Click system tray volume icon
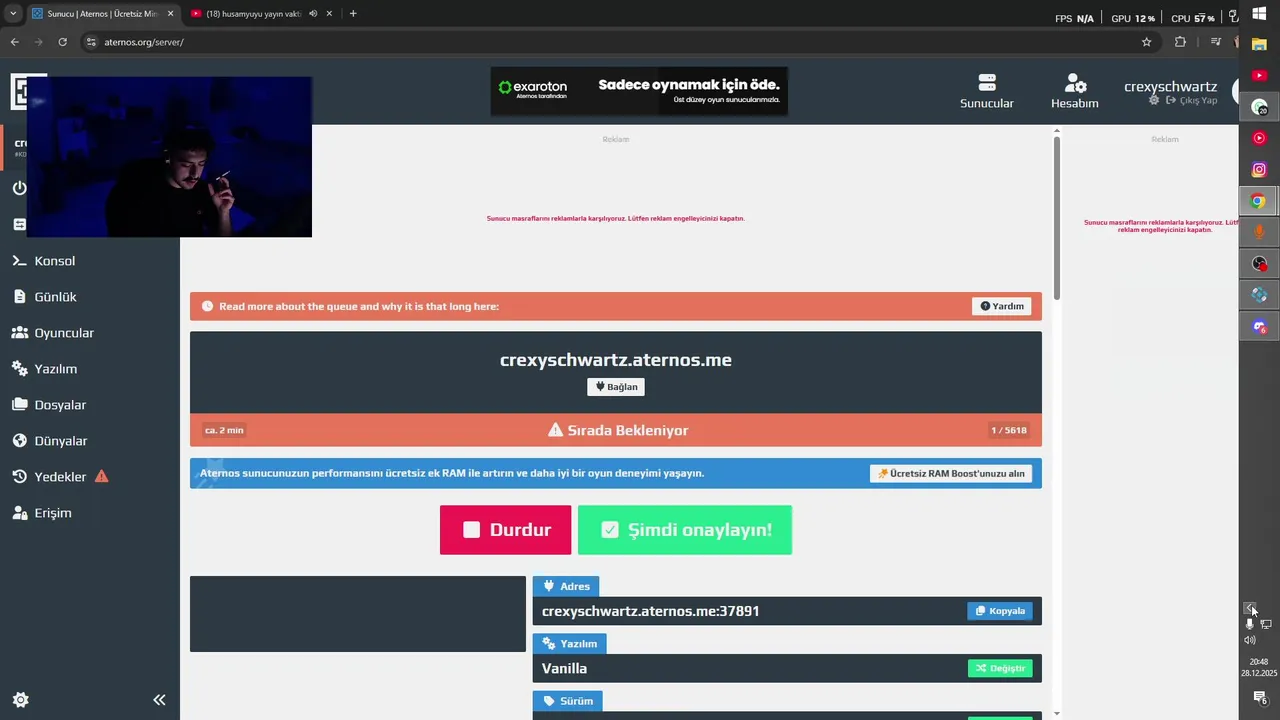Image resolution: width=1280 pixels, height=720 pixels. (1249, 640)
